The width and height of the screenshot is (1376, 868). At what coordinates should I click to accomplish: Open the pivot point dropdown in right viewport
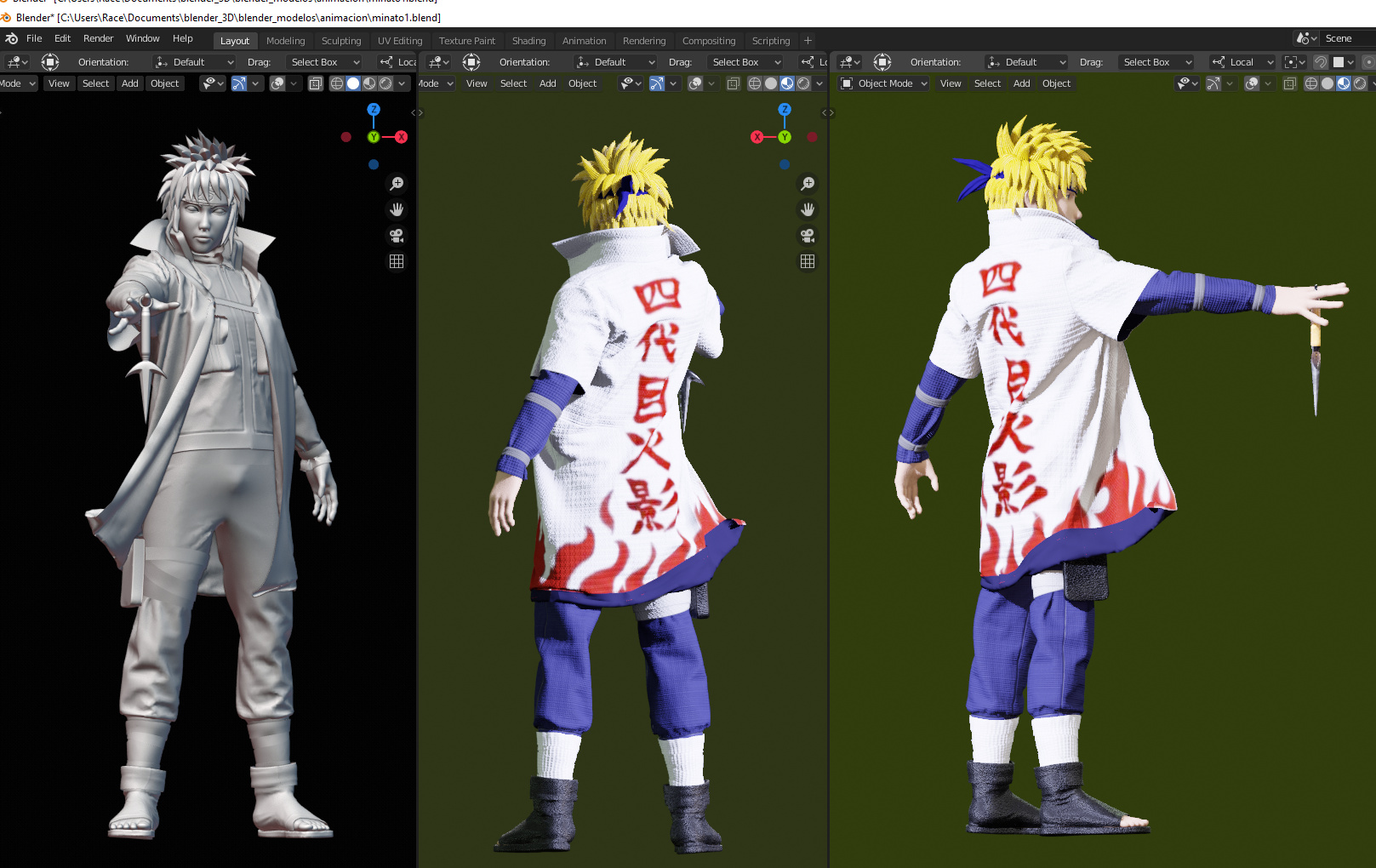1294,62
